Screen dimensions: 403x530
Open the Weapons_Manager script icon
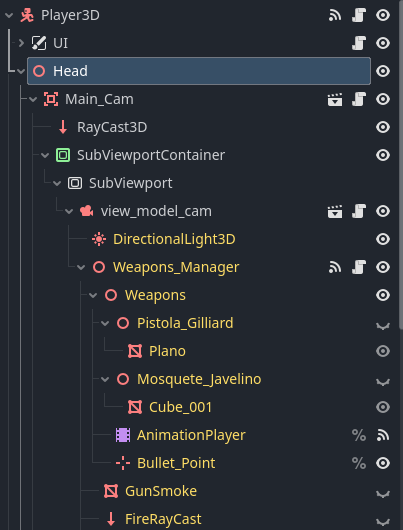pyautogui.click(x=359, y=267)
